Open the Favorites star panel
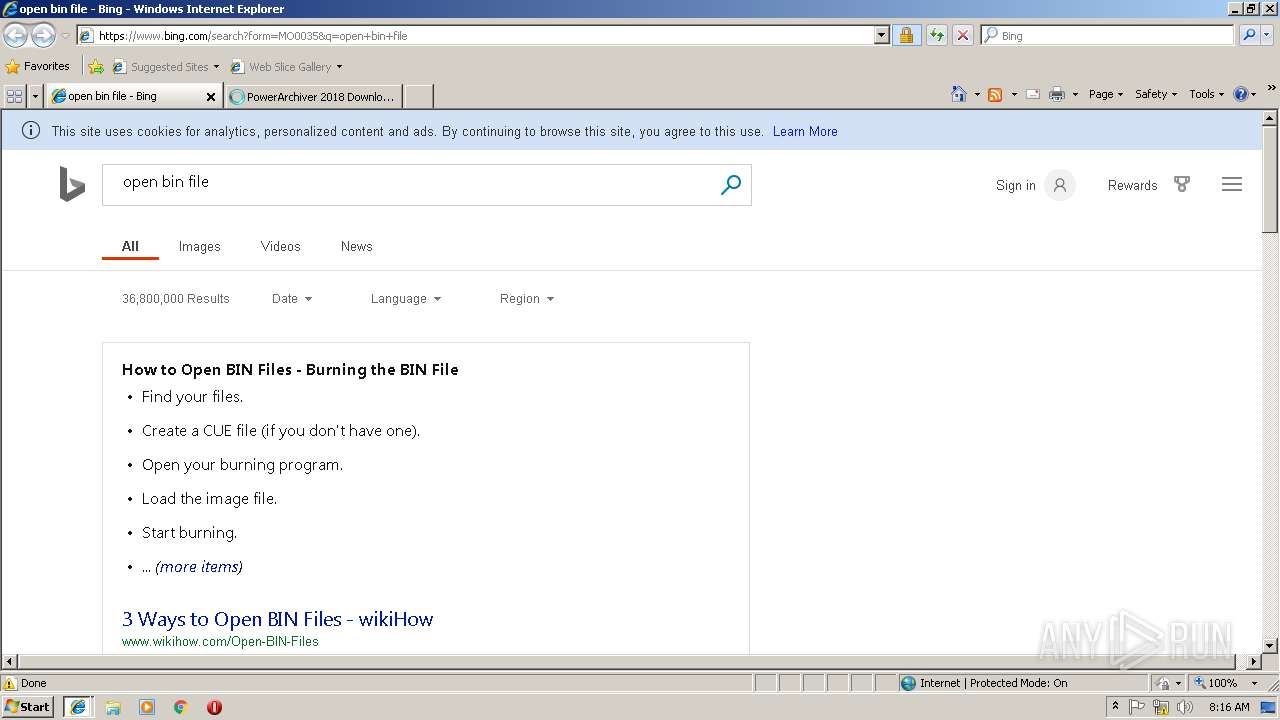Screen dimensions: 1280x720 (x=38, y=67)
